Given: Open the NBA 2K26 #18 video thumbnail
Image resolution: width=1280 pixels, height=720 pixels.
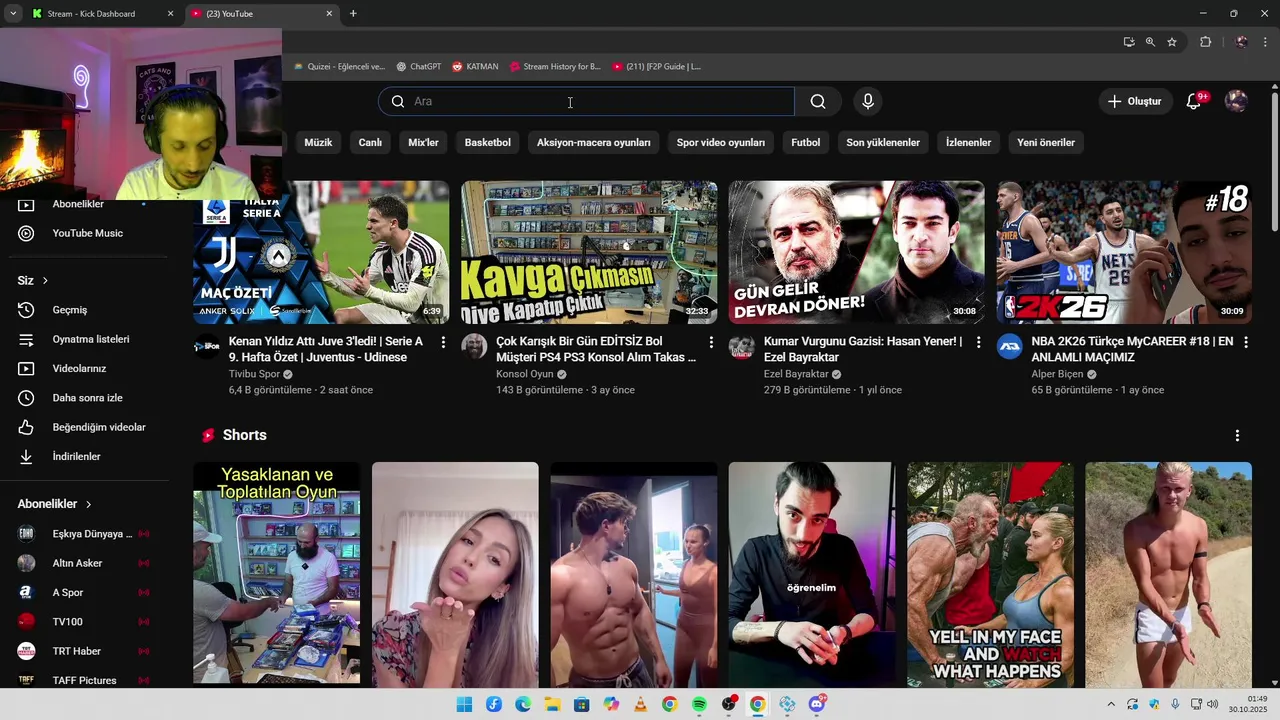Looking at the screenshot, I should (x=1124, y=252).
